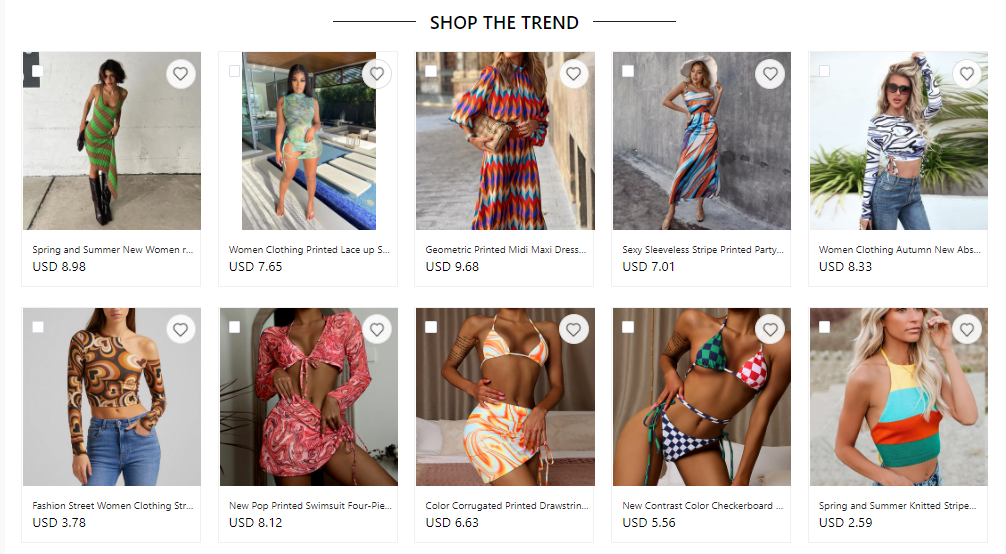Tick checkbox on Geometric Printed Midi Maxi Dress

point(431,71)
